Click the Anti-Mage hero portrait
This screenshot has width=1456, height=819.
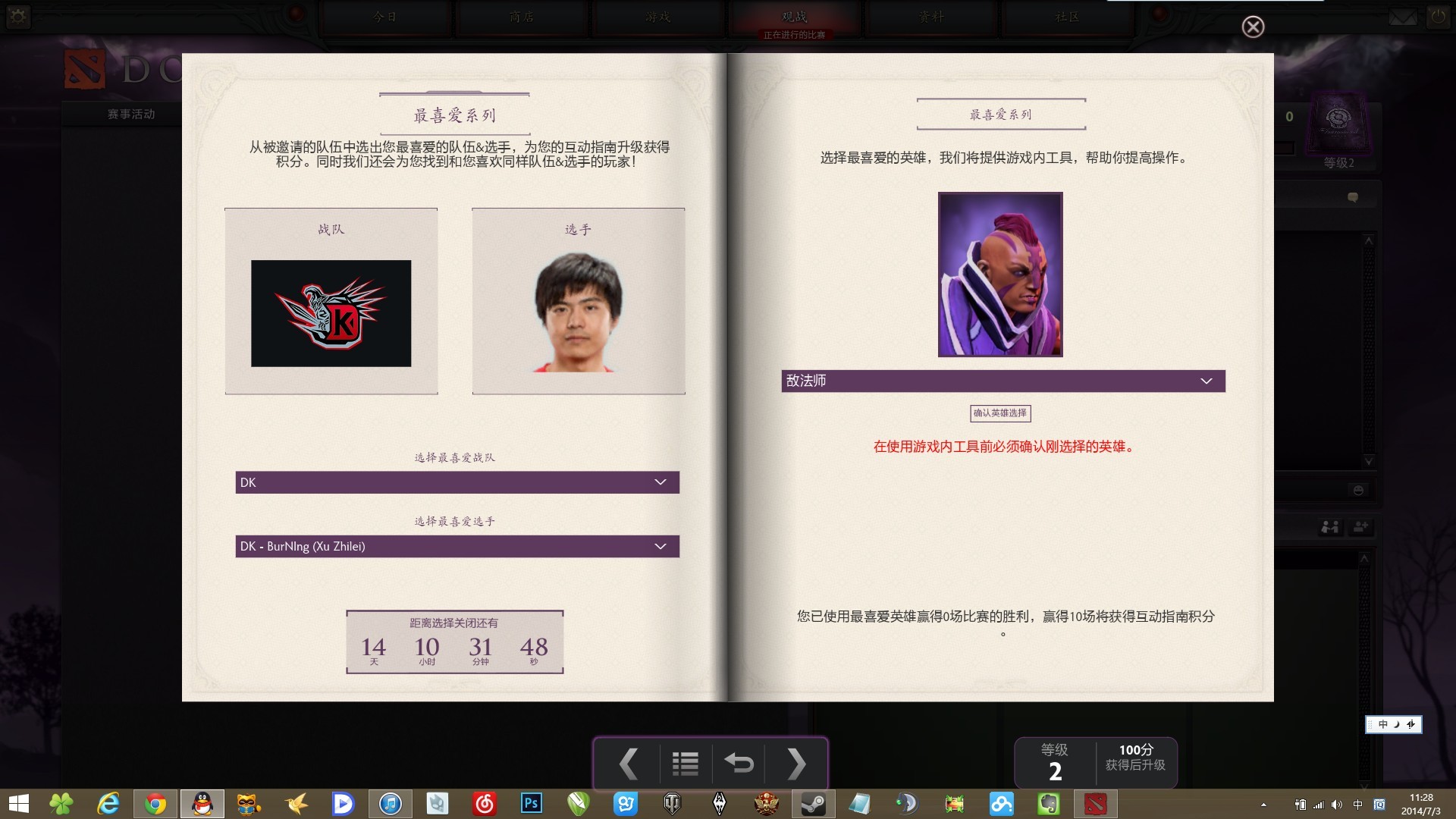click(1000, 275)
